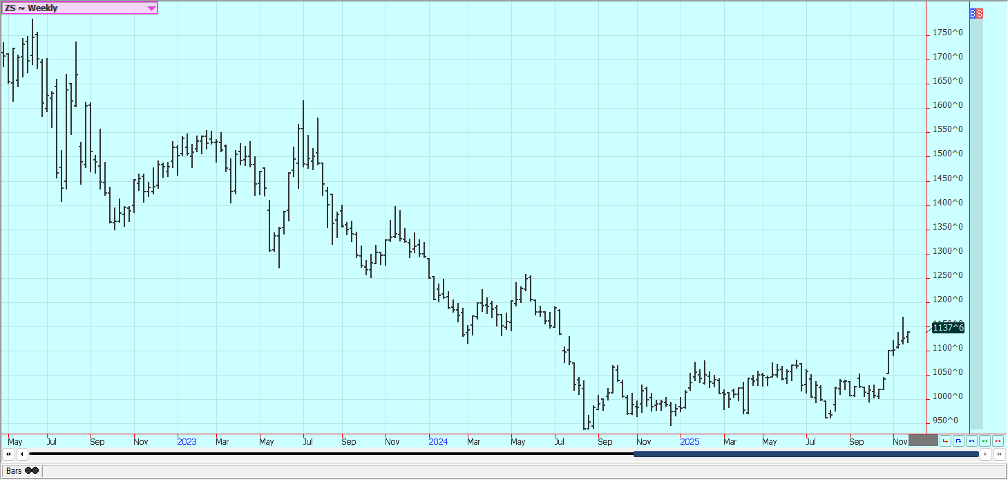Viewport: 1008px width, 480px height.
Task: Click the 1500^0 price axis label
Action: [948, 154]
